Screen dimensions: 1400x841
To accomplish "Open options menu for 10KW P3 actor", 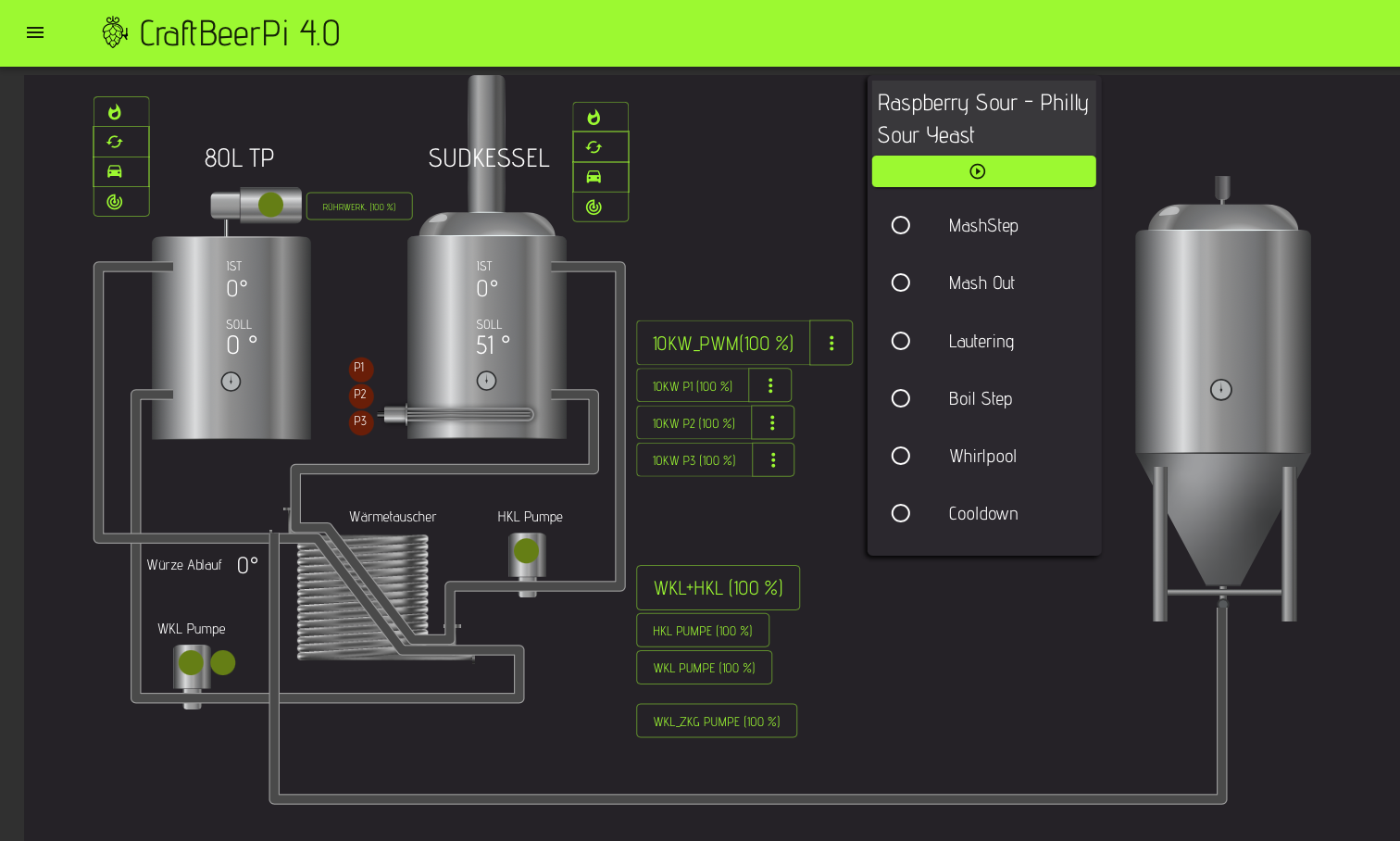I will 773,460.
